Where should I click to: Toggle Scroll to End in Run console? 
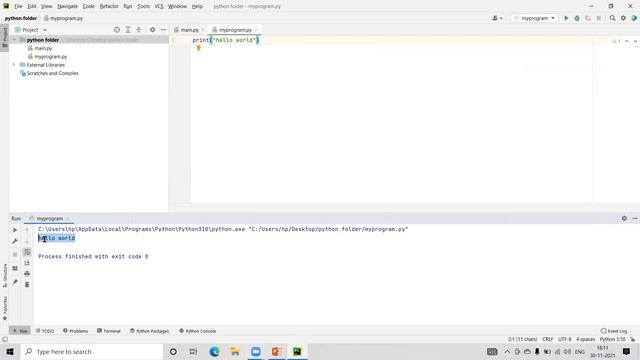pyautogui.click(x=27, y=263)
